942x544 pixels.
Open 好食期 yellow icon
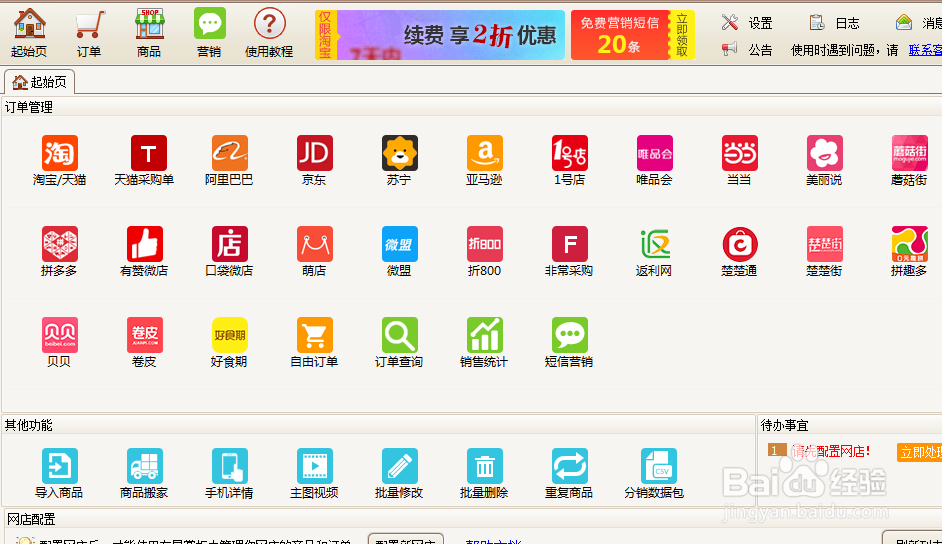[229, 343]
